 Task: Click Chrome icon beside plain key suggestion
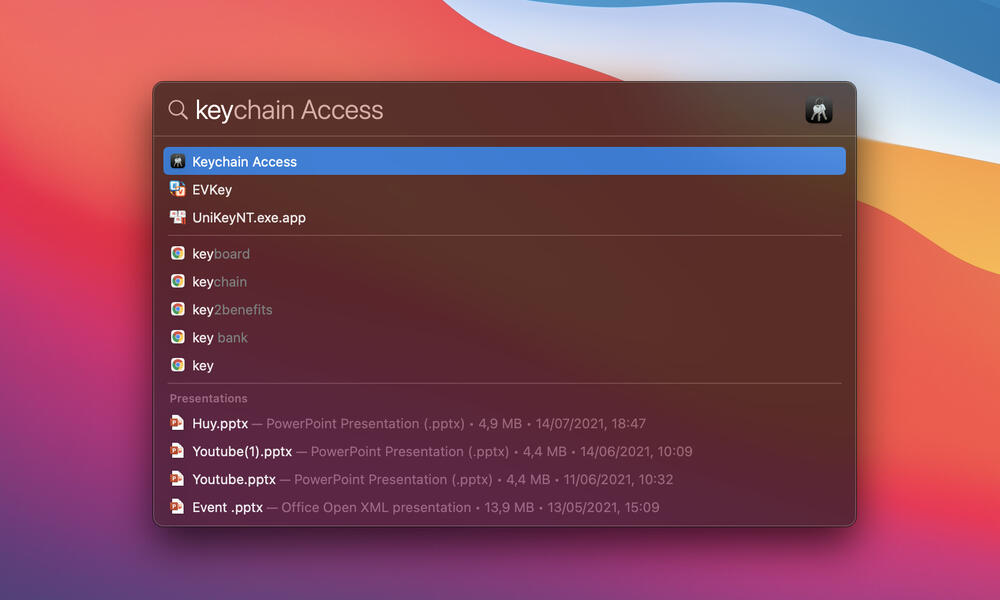click(x=178, y=365)
